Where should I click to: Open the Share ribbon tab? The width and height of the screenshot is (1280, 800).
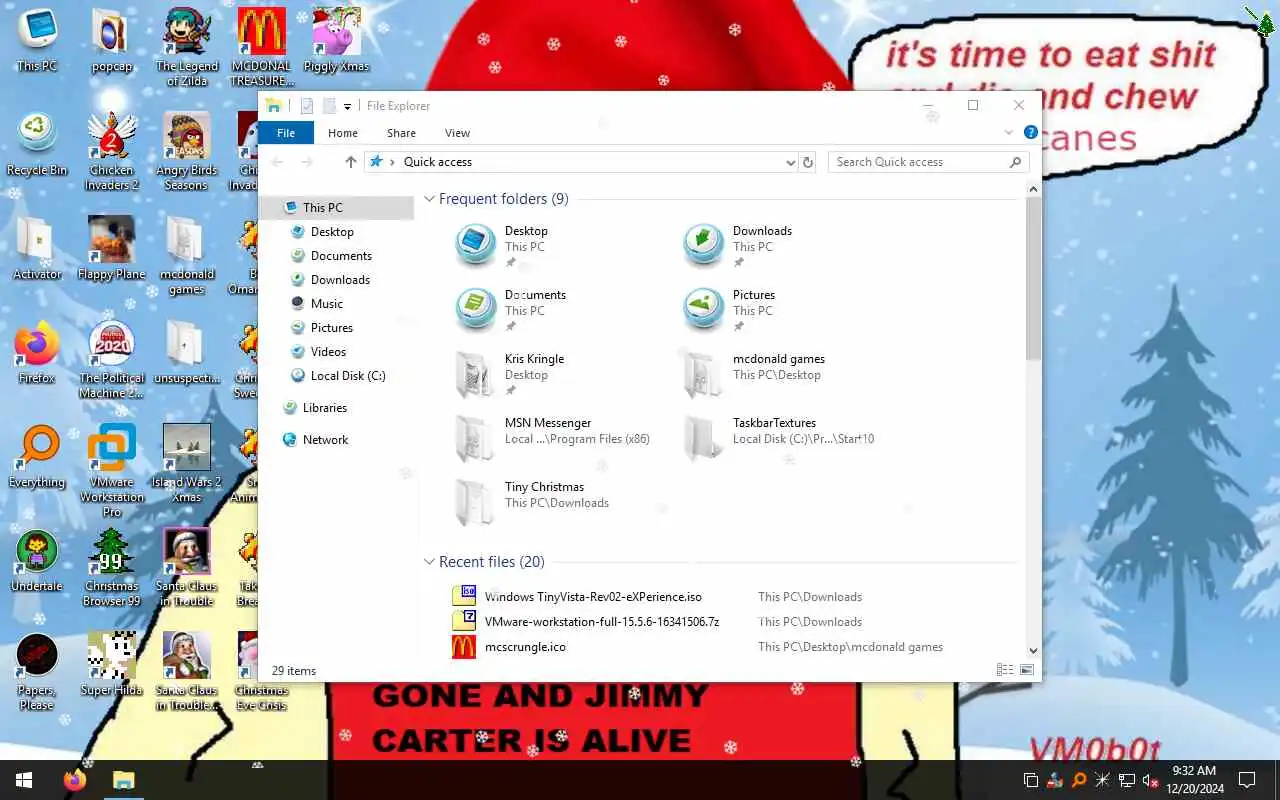(x=401, y=133)
